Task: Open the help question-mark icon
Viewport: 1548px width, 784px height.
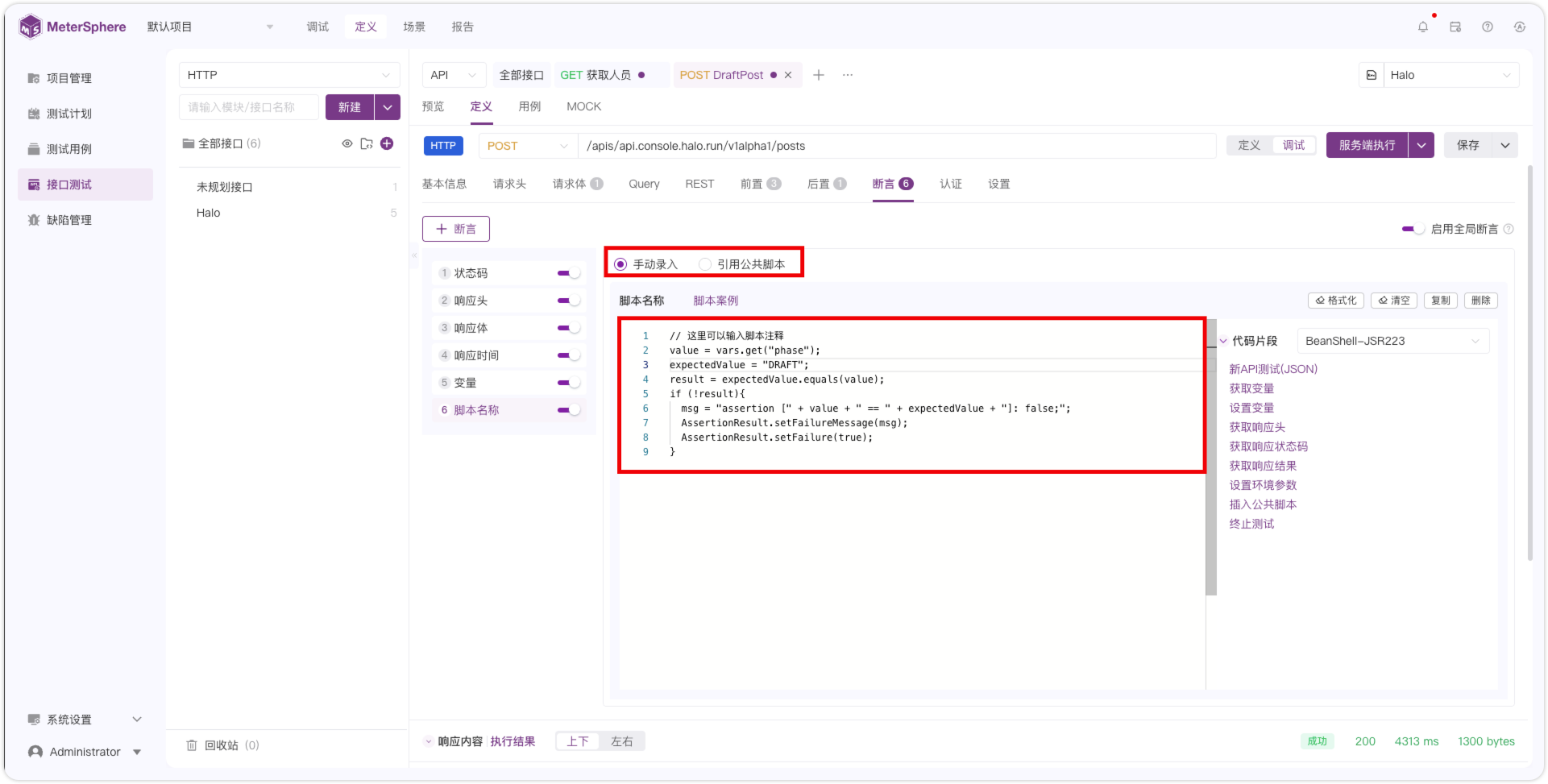Action: (x=1488, y=27)
